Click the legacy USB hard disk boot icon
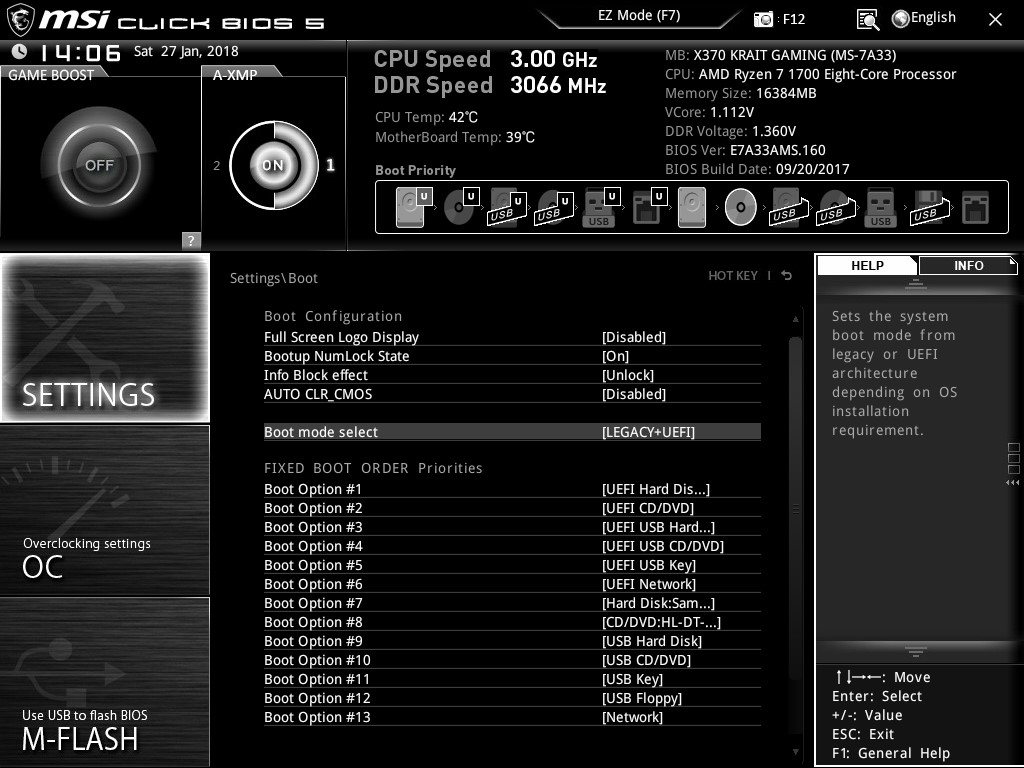The image size is (1024, 768). [788, 207]
